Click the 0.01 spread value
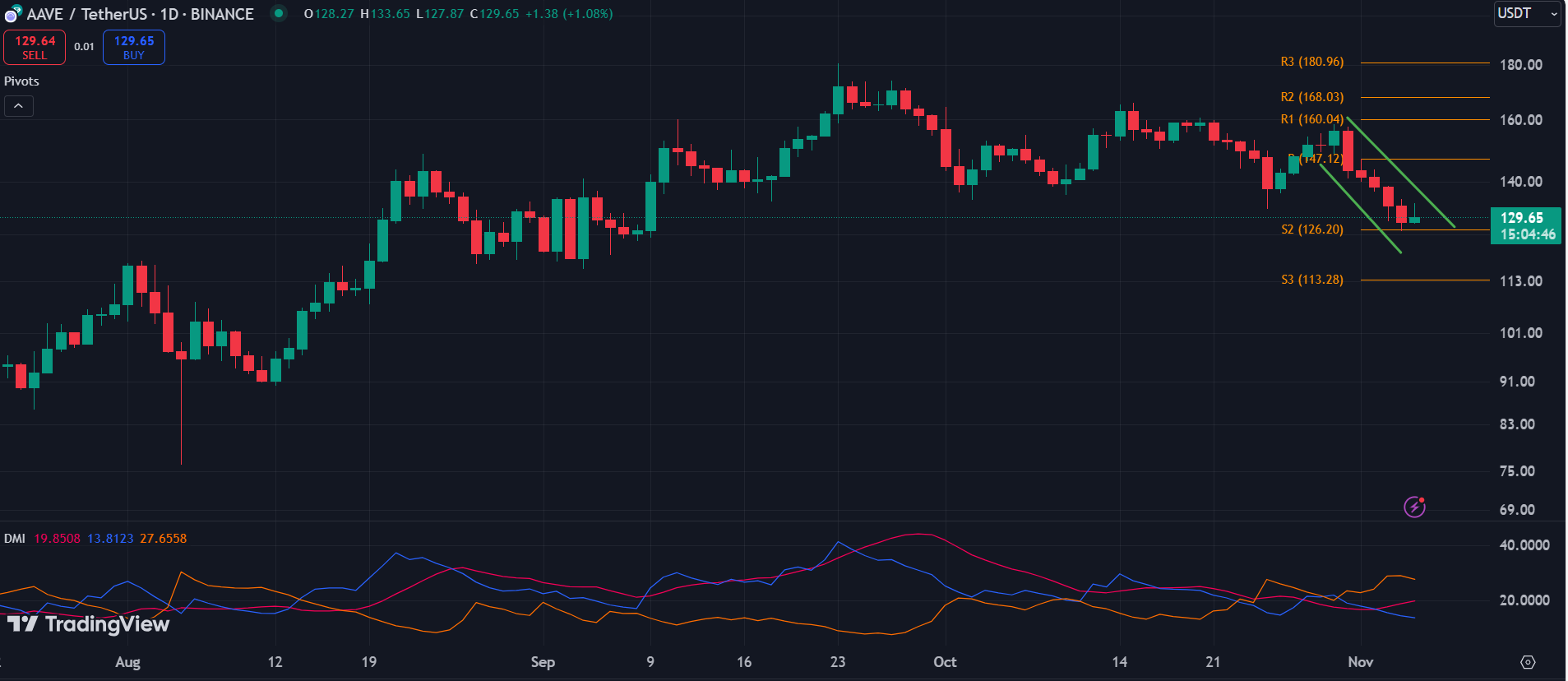This screenshot has height=681, width=1568. pyautogui.click(x=84, y=47)
